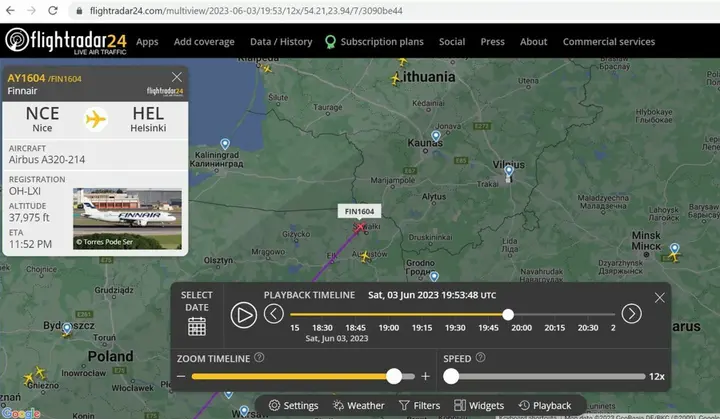Click the OH-LXI registration text
Screen dimensions: 720x419
(25, 191)
